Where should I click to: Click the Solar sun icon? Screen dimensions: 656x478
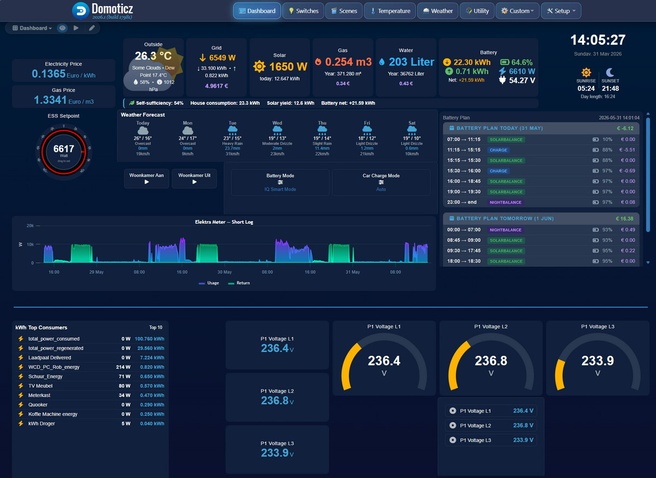tap(259, 66)
